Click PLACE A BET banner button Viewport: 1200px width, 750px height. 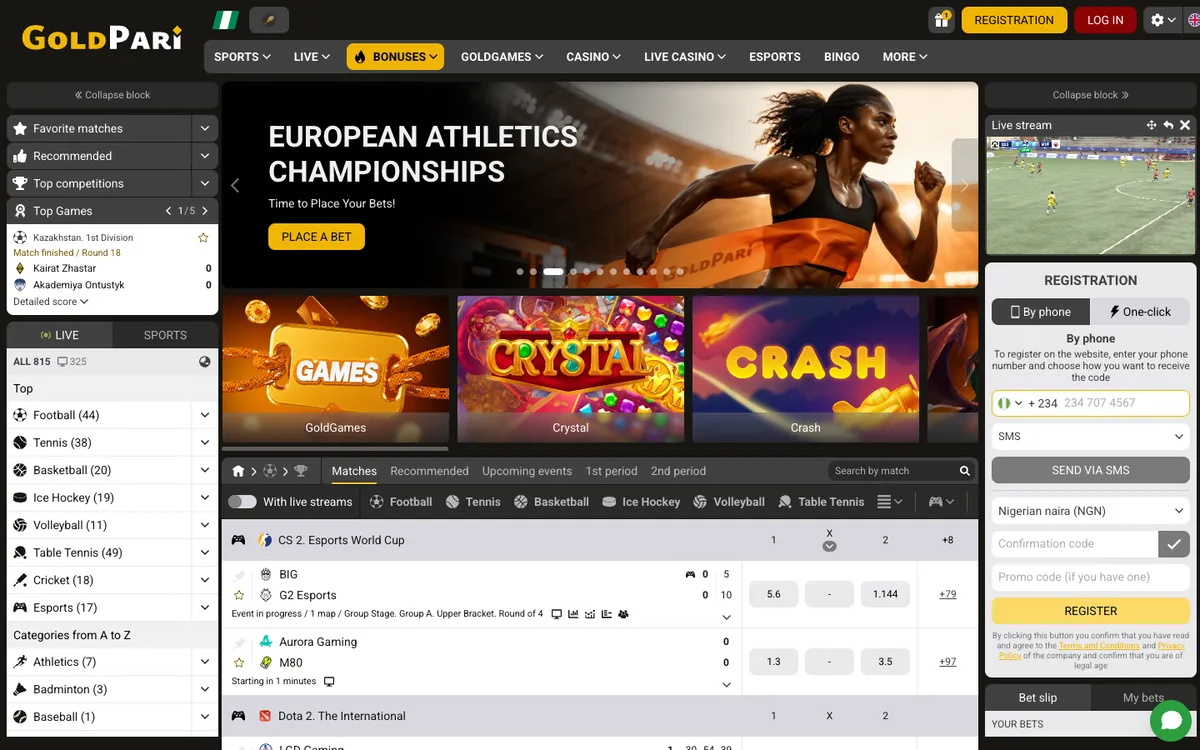316,237
